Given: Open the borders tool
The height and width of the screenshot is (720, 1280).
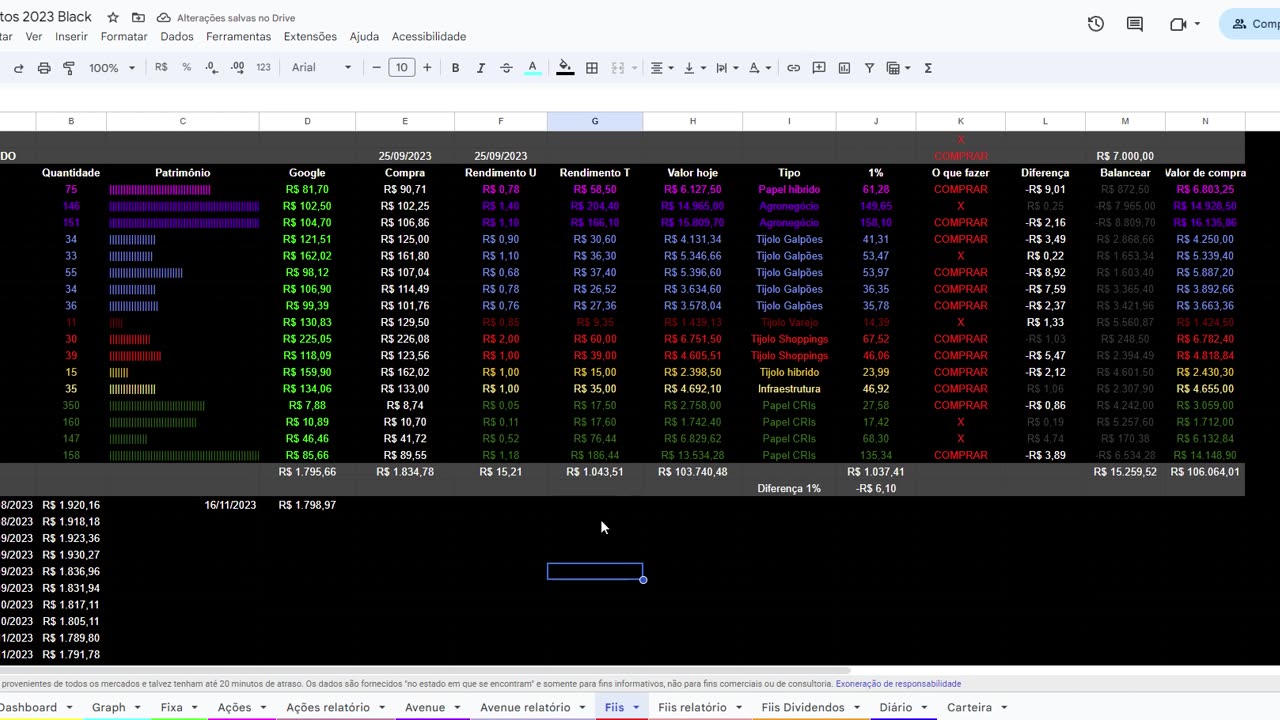Looking at the screenshot, I should 592,68.
